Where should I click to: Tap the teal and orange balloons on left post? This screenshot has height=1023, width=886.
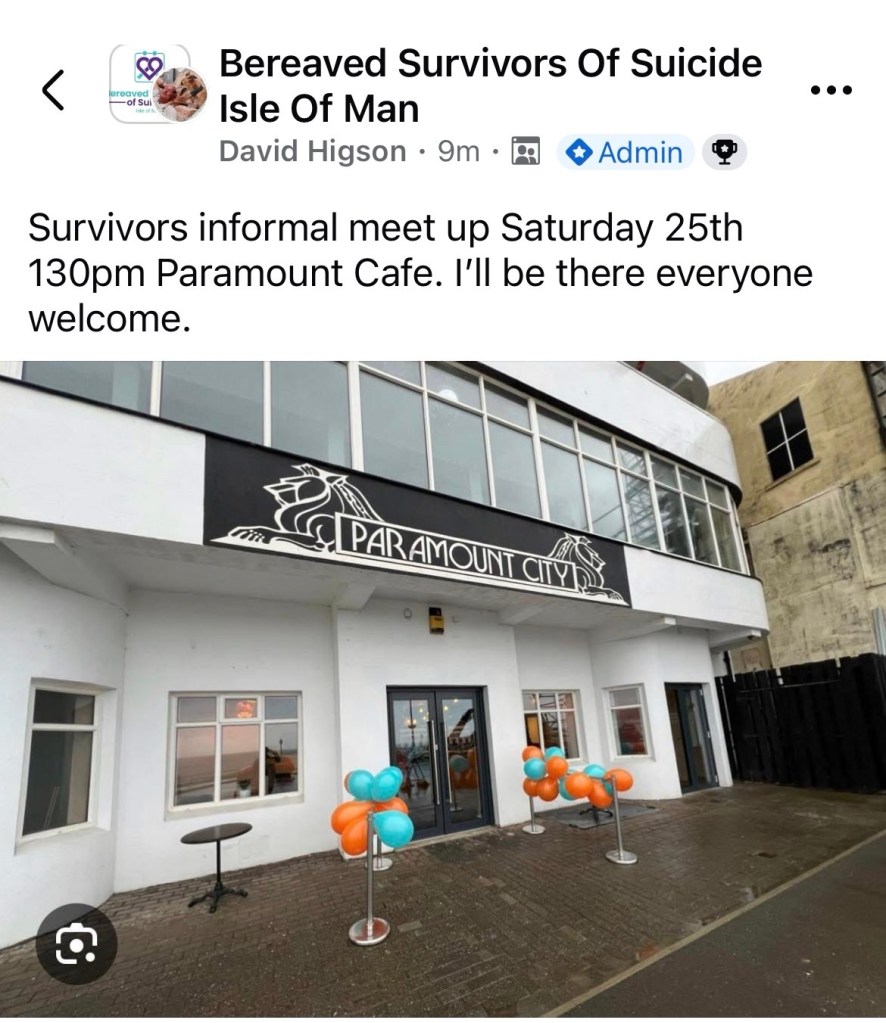tap(373, 809)
